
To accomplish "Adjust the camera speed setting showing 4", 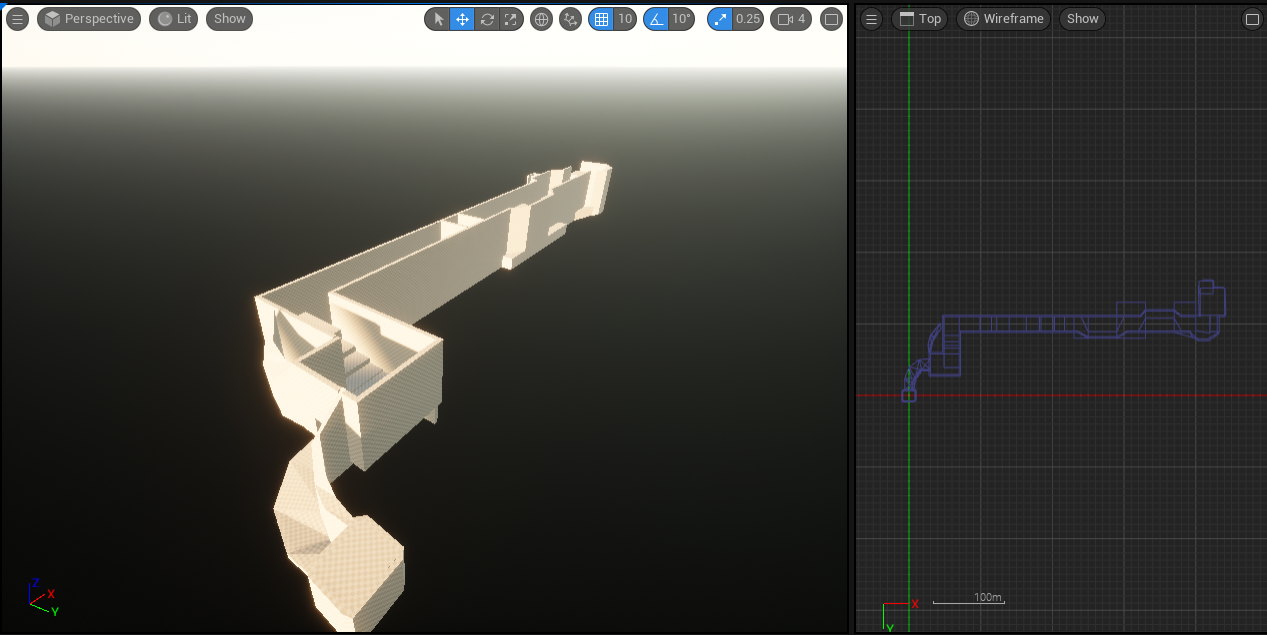I will (790, 18).
